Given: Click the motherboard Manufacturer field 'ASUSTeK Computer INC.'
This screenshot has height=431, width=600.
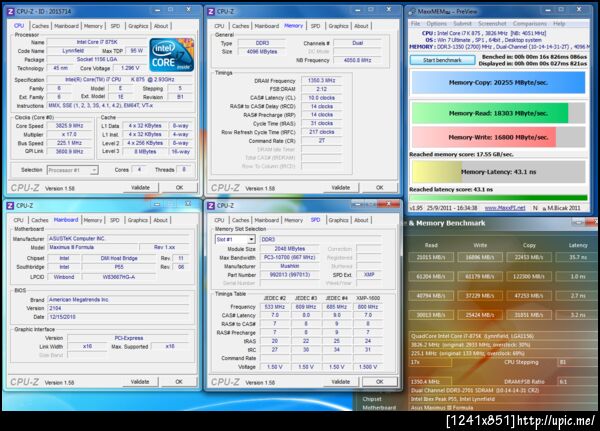Looking at the screenshot, I should (119, 238).
